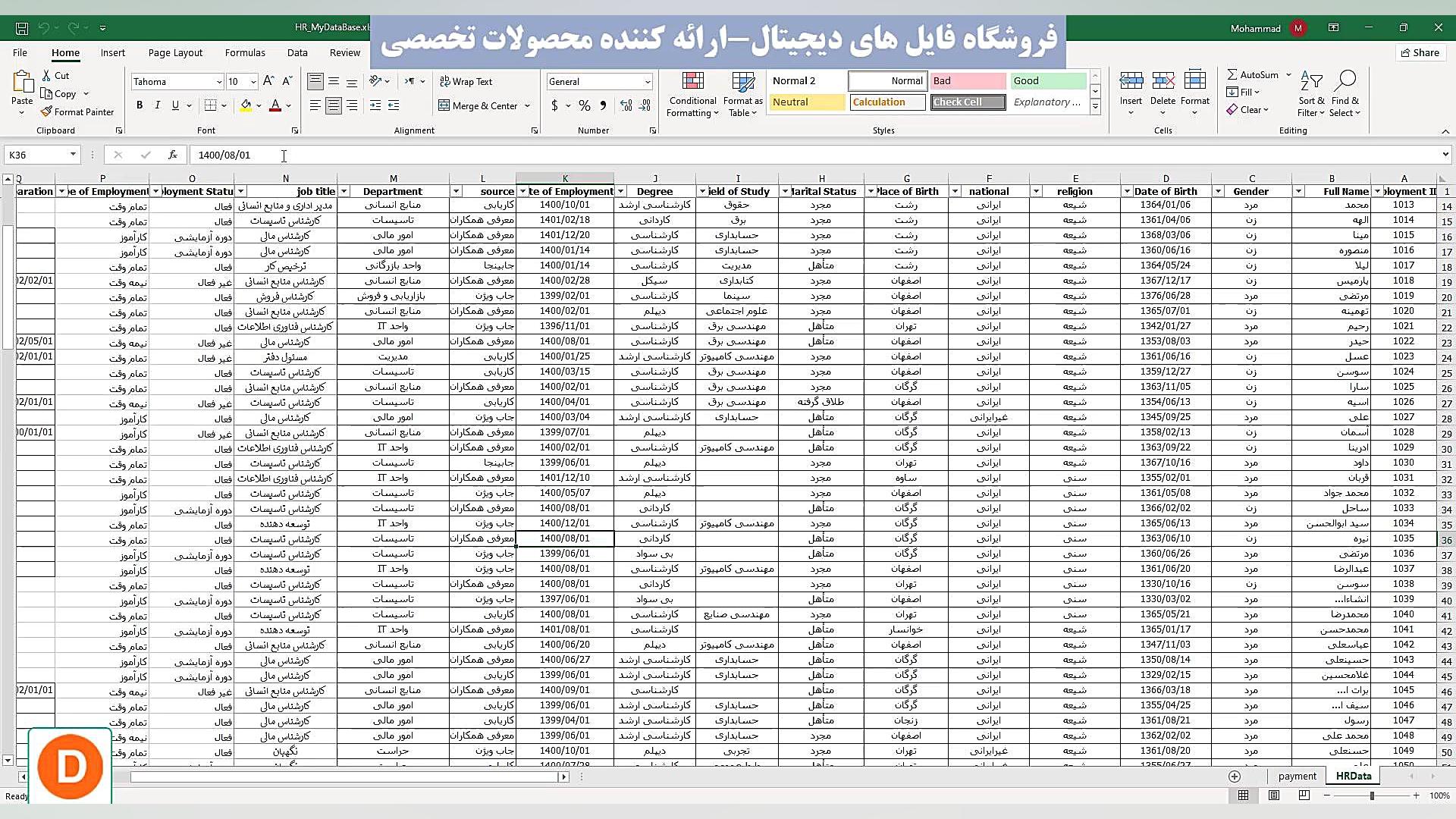The width and height of the screenshot is (1456, 819).
Task: Toggle Align Left alignment
Action: [315, 105]
